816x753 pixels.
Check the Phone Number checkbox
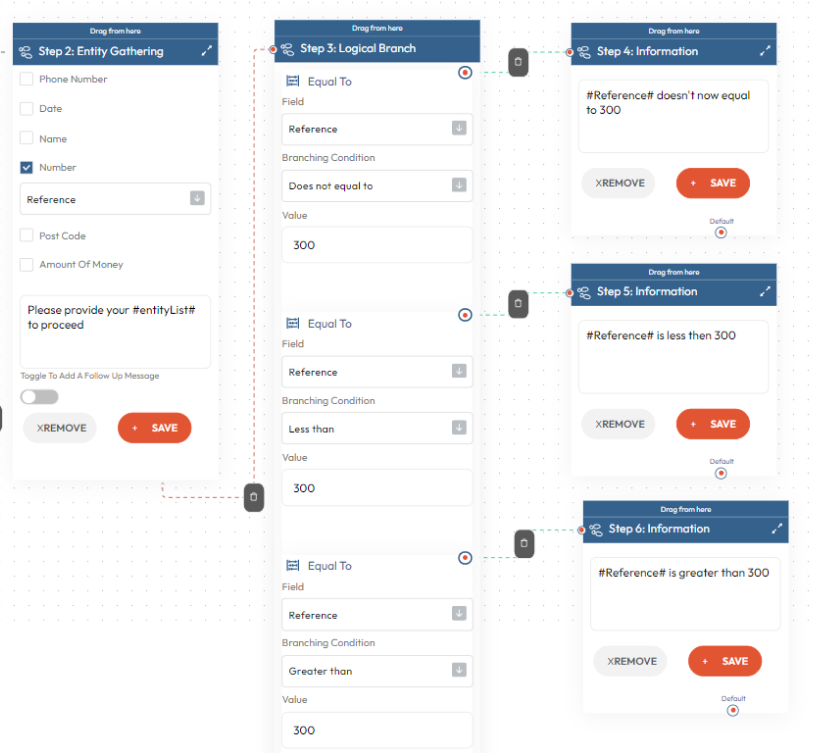(x=27, y=79)
